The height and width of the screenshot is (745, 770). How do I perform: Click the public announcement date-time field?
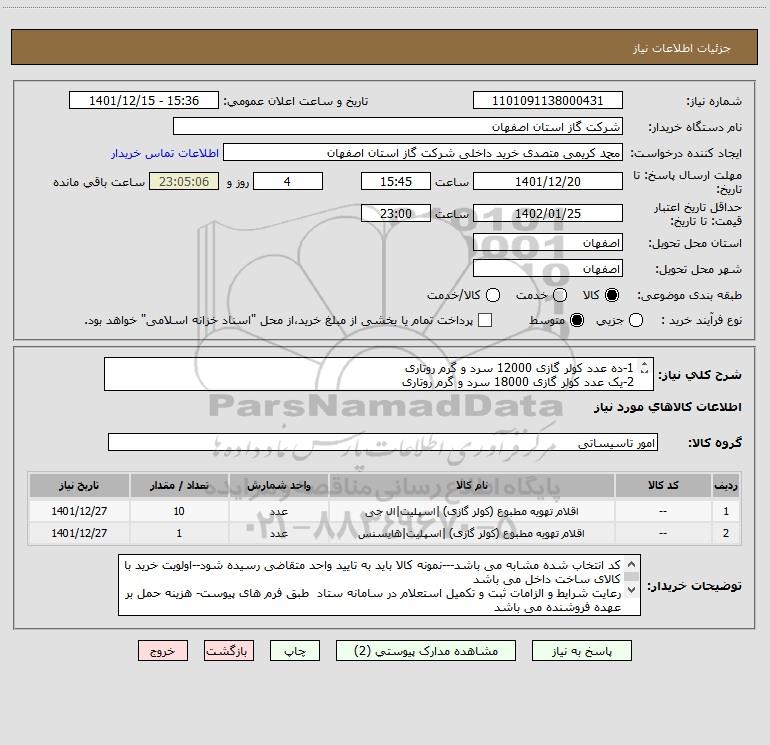[144, 101]
